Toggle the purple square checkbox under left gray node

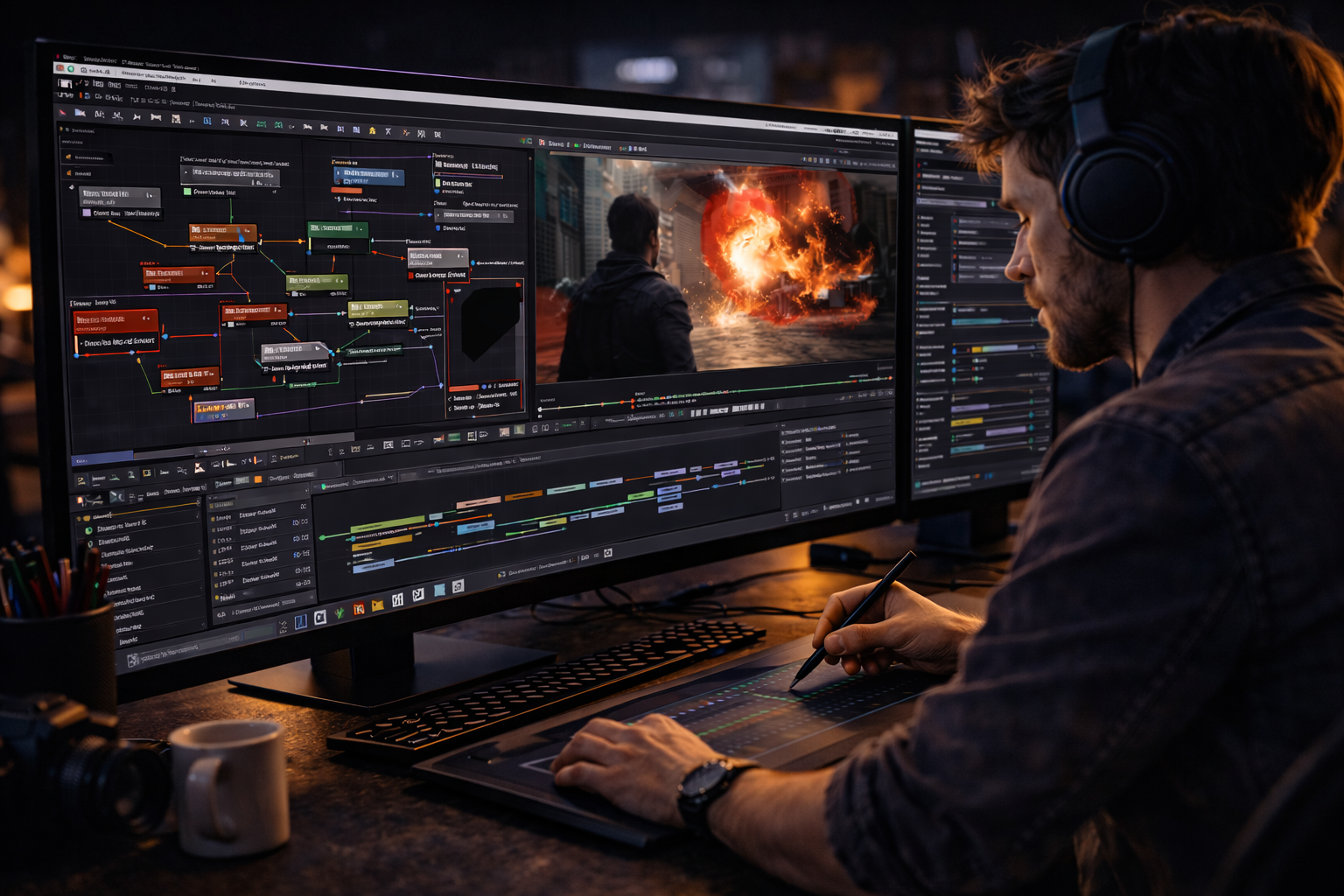[x=87, y=213]
